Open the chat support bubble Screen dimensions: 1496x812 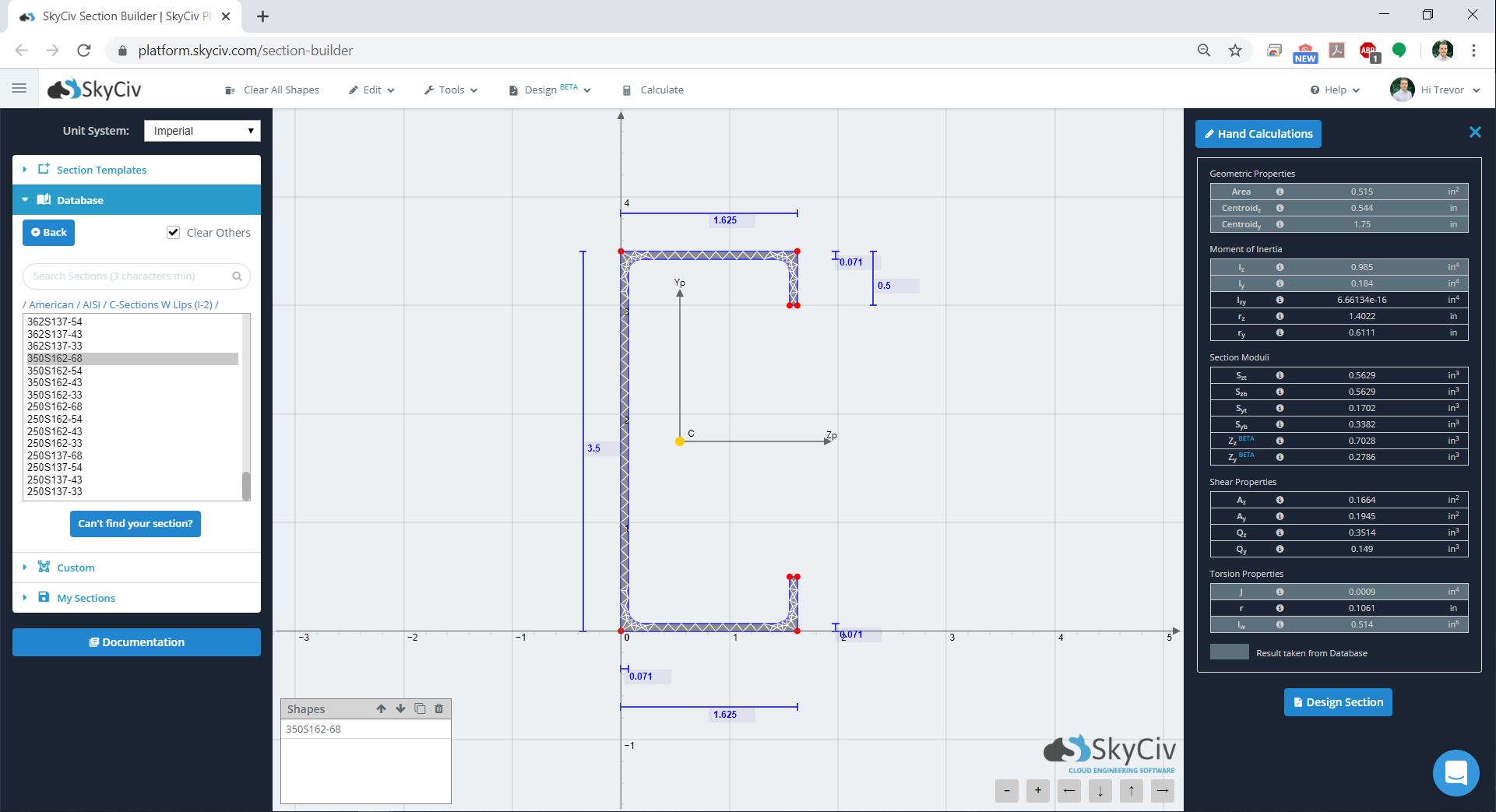[x=1456, y=773]
